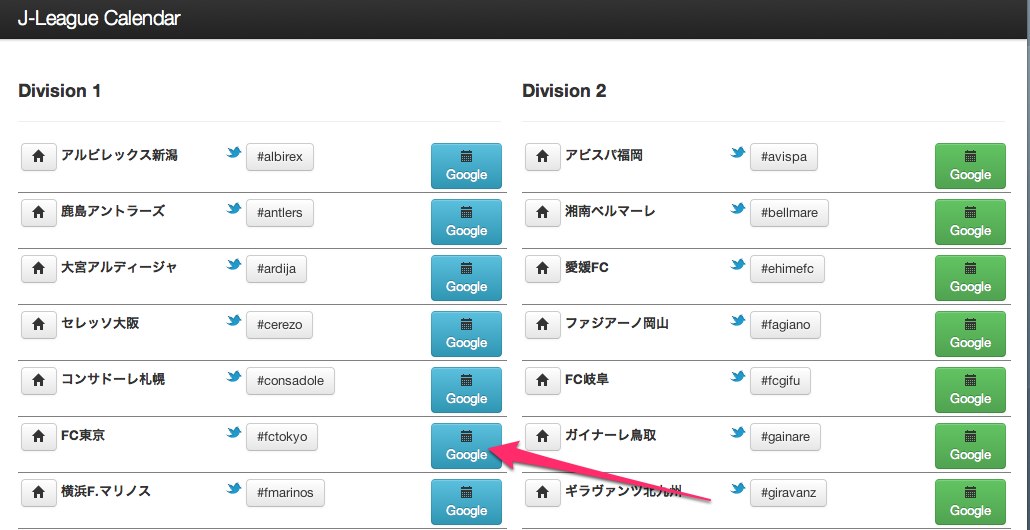The image size is (1030, 530).
Task: Add 湘南ベルマーレ schedule via Google button
Action: click(970, 222)
